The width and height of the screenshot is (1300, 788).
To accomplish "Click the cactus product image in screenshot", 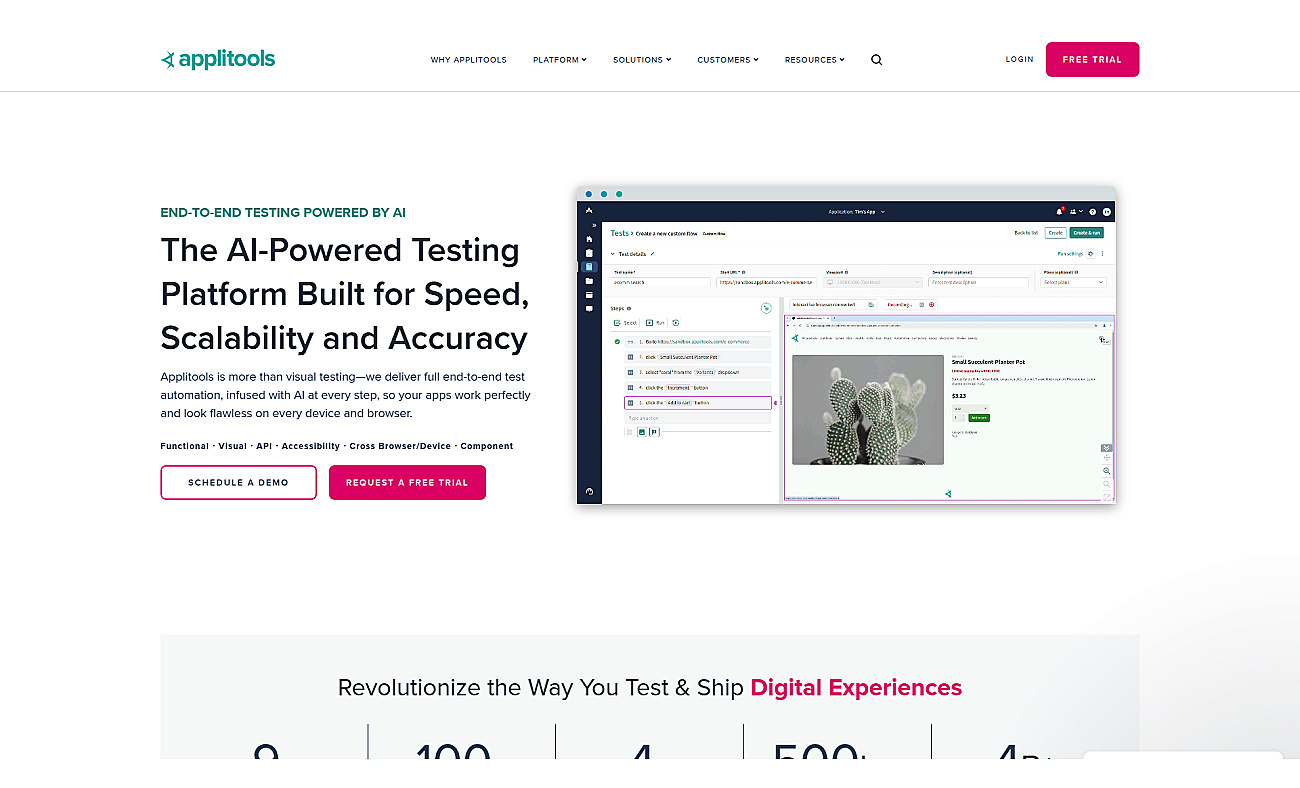I will [x=868, y=410].
